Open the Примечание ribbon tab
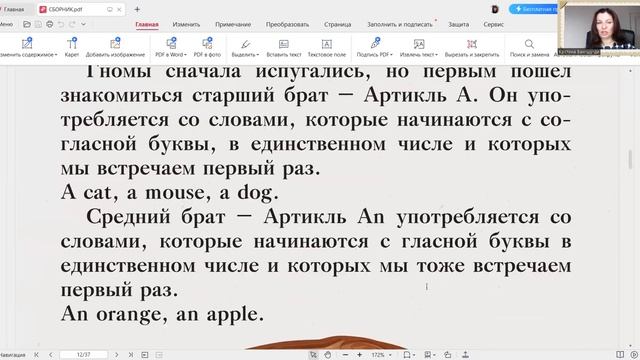Screen dimensions: 640x360 pyautogui.click(x=233, y=24)
